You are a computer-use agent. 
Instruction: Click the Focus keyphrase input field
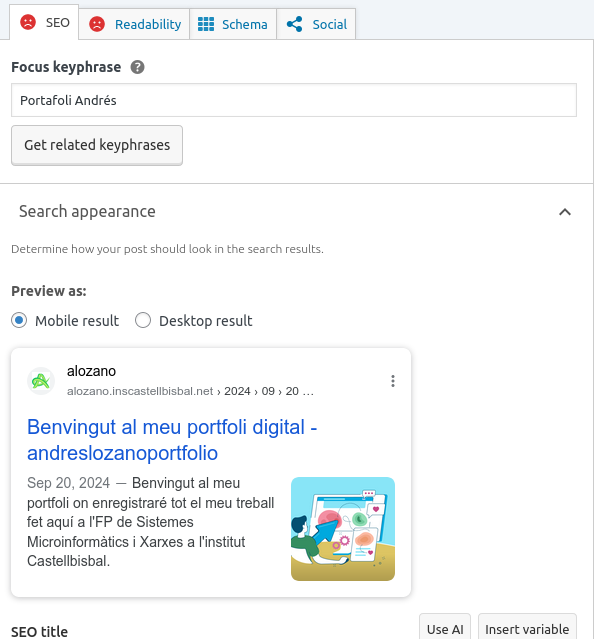(x=294, y=100)
